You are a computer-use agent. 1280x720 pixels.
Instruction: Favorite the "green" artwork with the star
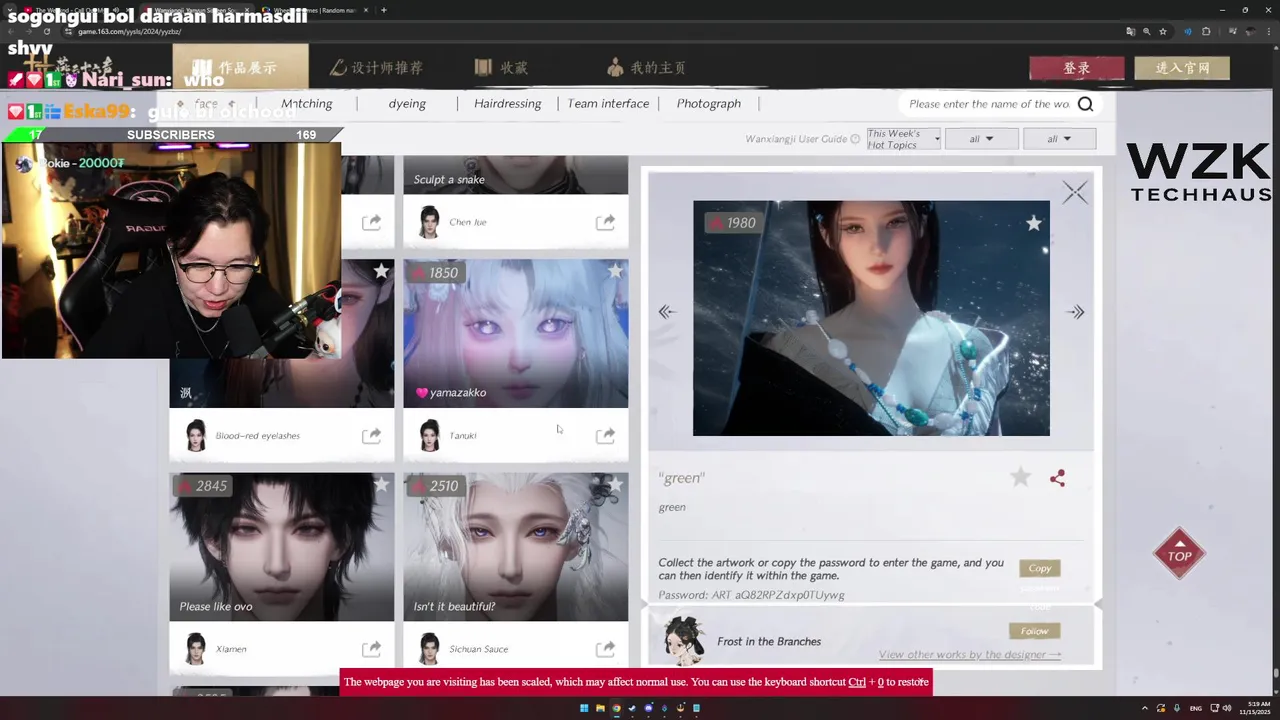[x=1020, y=477]
